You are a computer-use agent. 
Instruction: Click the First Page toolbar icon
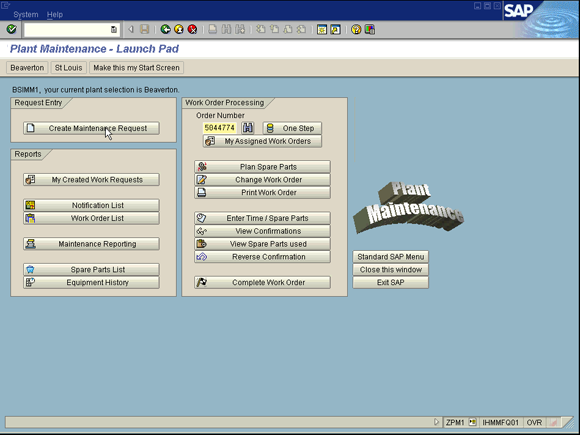pyautogui.click(x=261, y=29)
